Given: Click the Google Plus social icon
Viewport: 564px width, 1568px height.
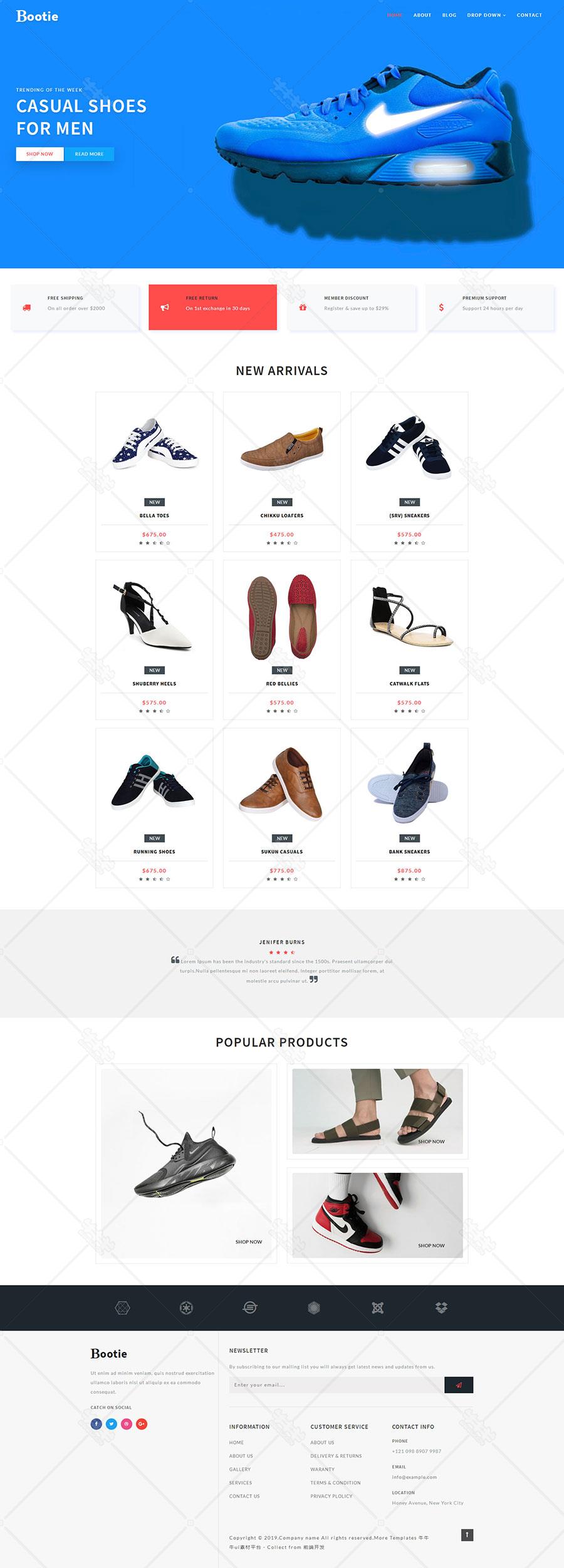Looking at the screenshot, I should click(x=142, y=1423).
